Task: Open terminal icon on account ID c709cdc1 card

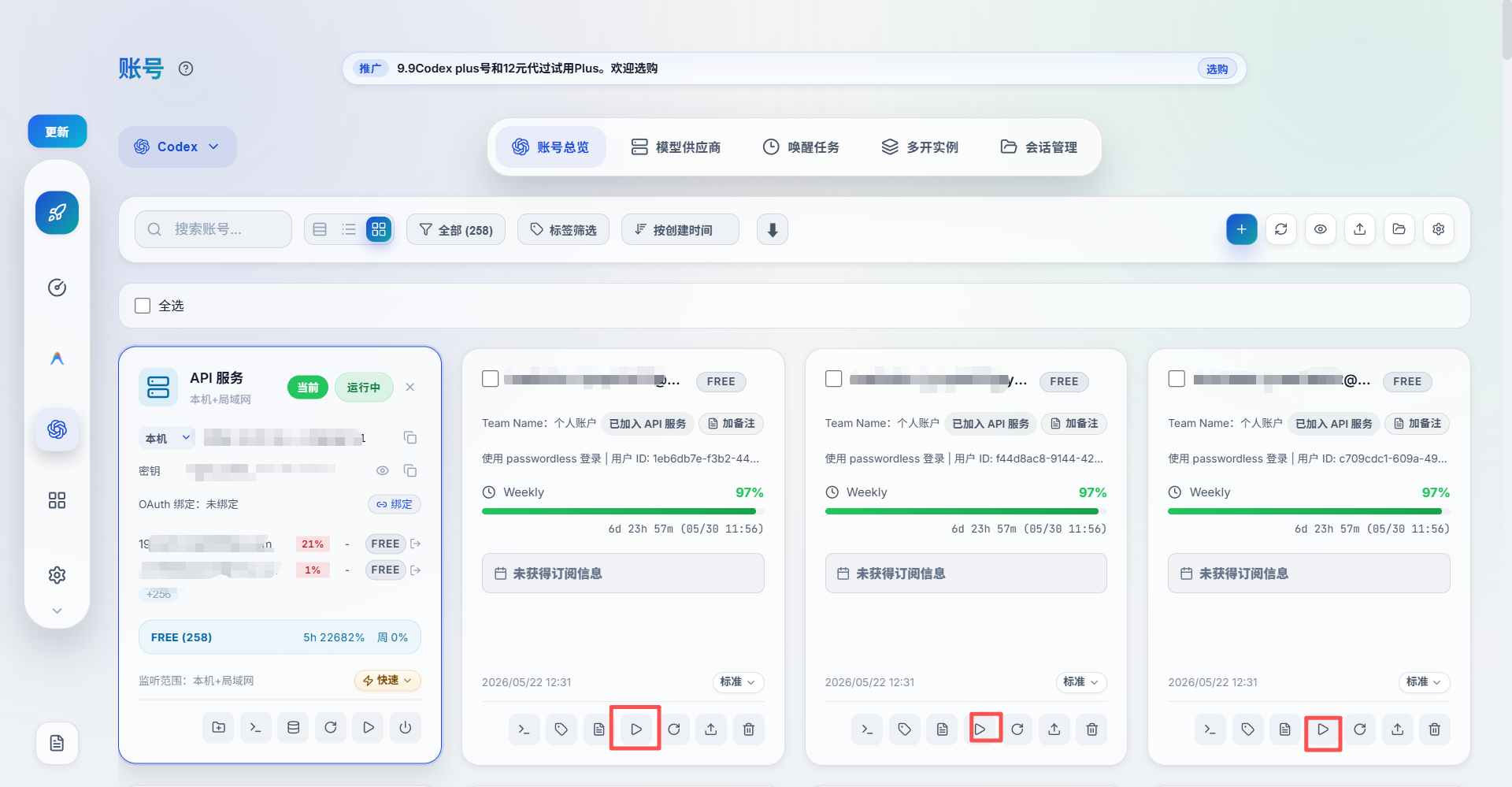Action: (1210, 729)
